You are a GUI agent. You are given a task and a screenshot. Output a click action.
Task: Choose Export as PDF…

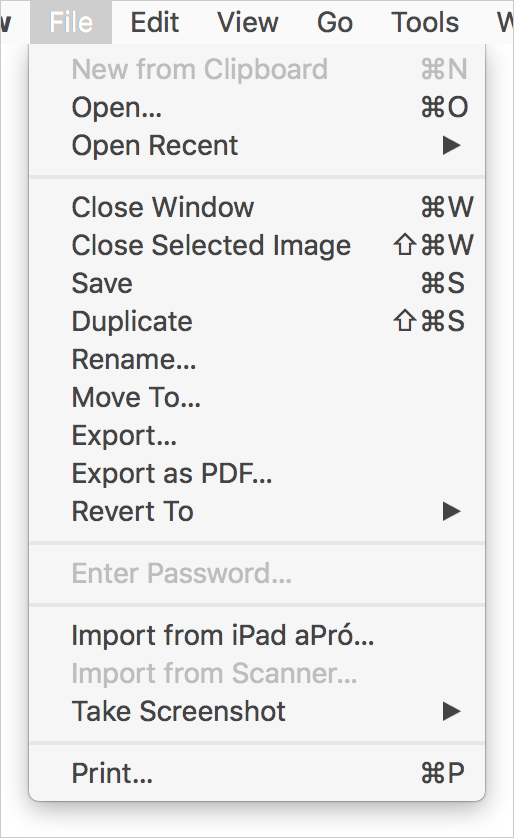click(257, 474)
